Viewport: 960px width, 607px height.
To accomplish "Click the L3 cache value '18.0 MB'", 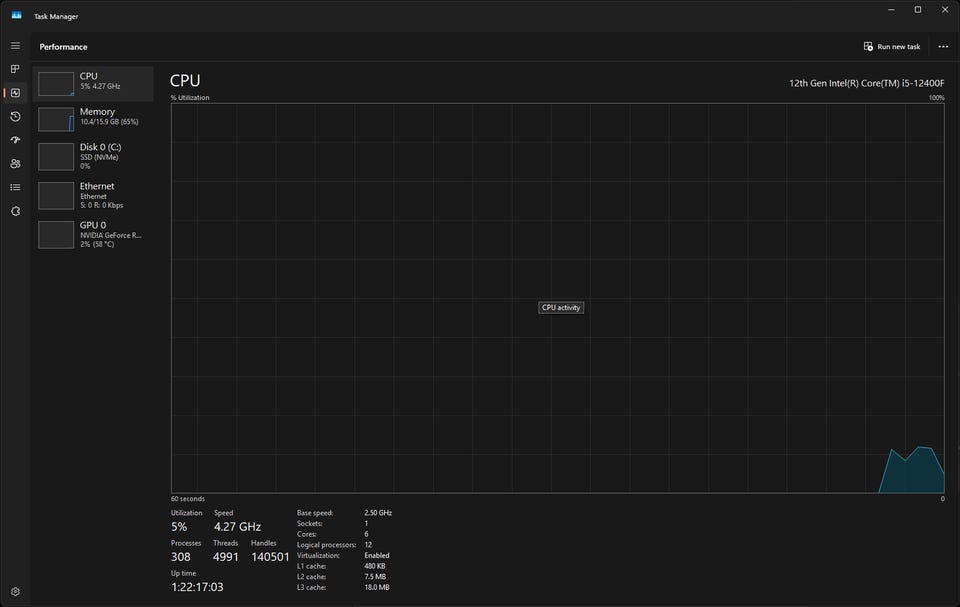I will pyautogui.click(x=377, y=587).
